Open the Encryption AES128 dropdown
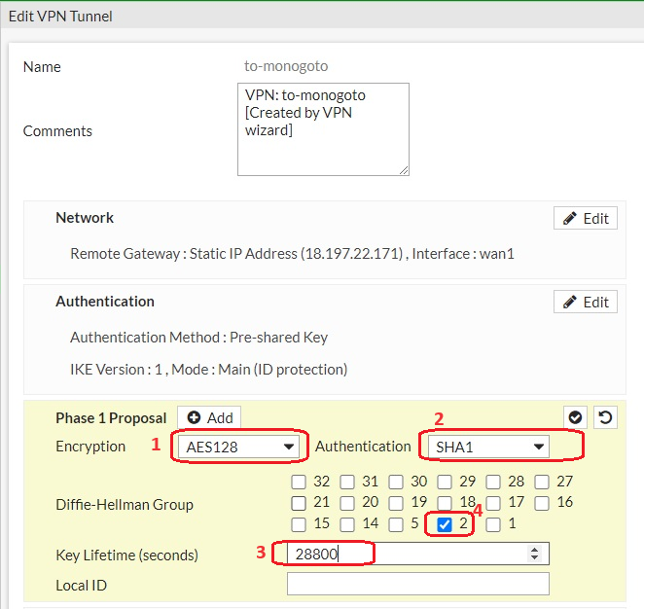 coord(239,446)
